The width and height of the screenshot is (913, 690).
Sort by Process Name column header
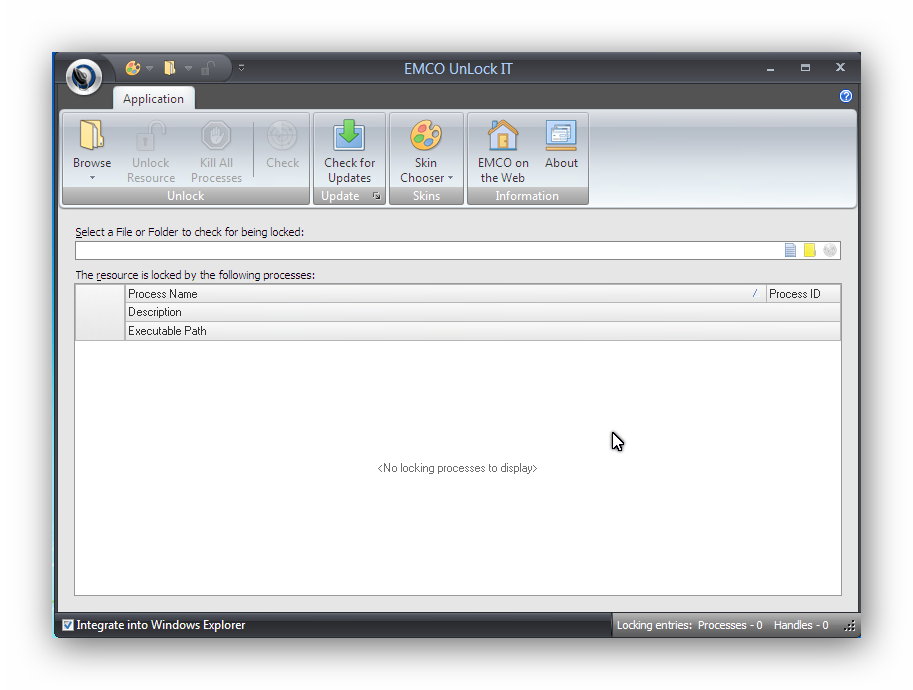click(445, 293)
